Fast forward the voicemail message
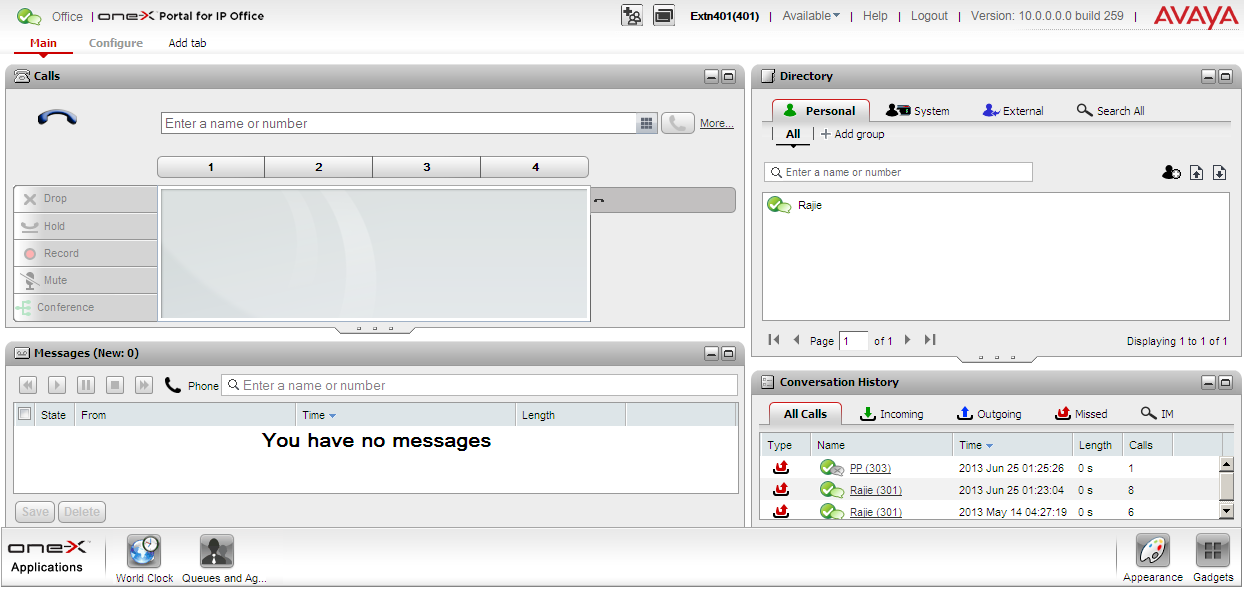Image resolution: width=1244 pixels, height=589 pixels. pos(144,385)
